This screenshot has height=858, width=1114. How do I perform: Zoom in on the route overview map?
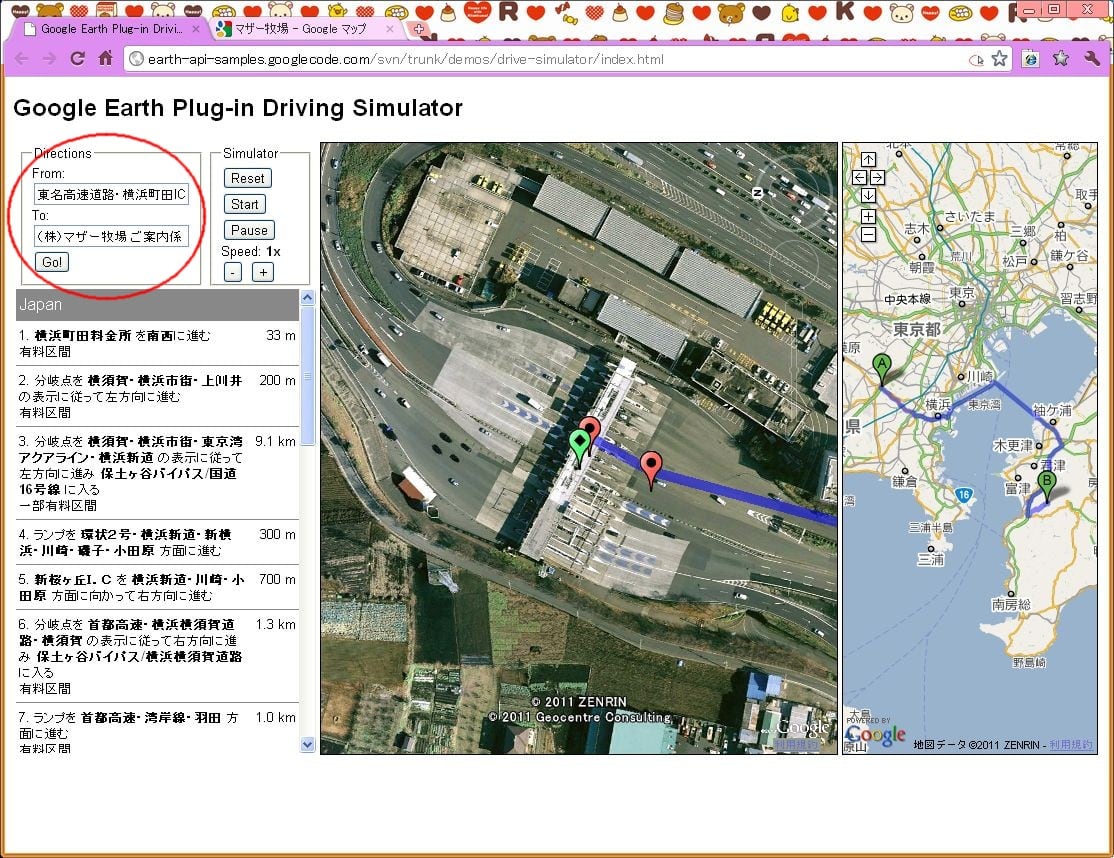[x=868, y=216]
